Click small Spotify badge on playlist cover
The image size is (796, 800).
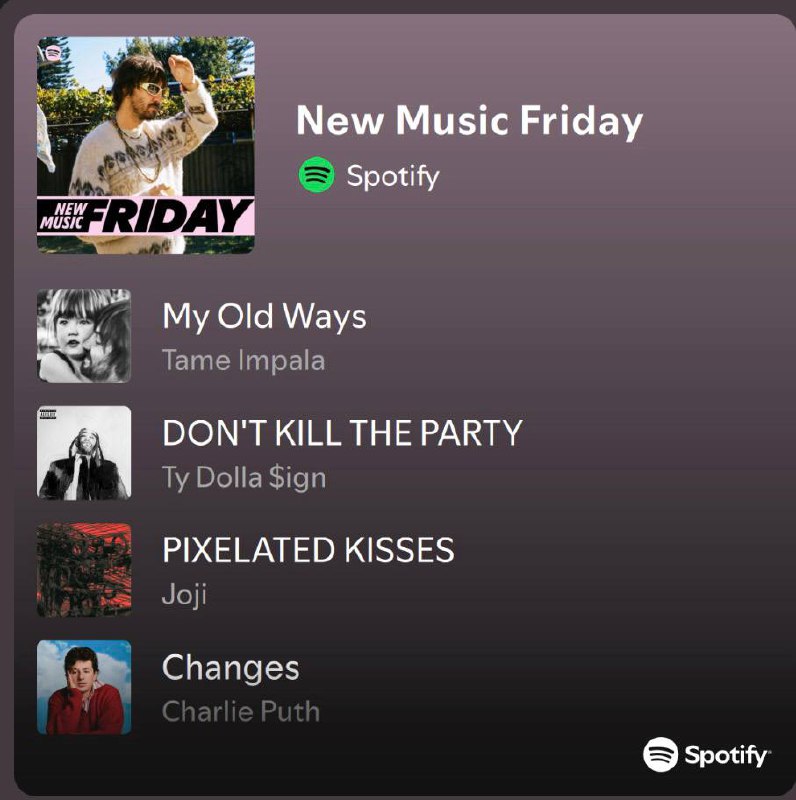[x=53, y=53]
